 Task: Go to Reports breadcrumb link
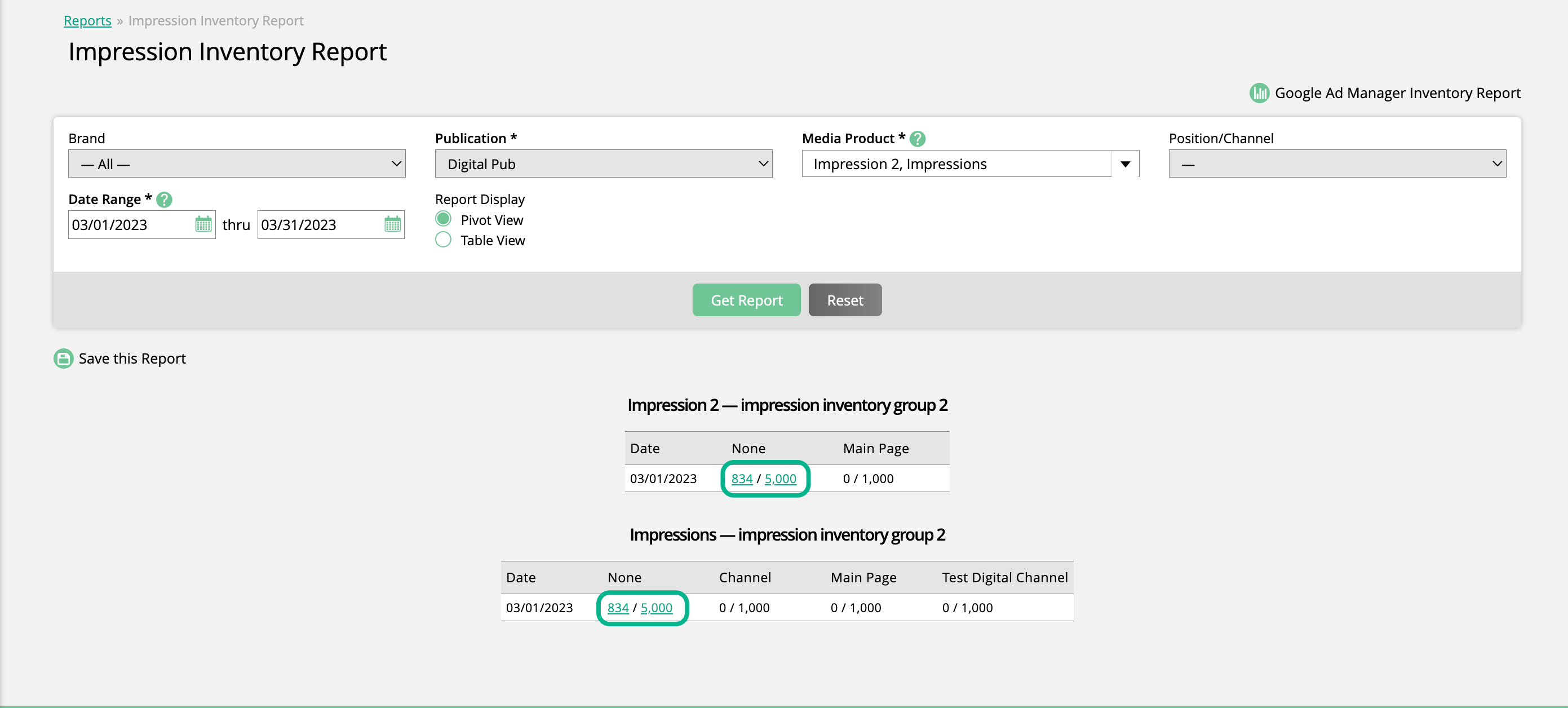[88, 21]
